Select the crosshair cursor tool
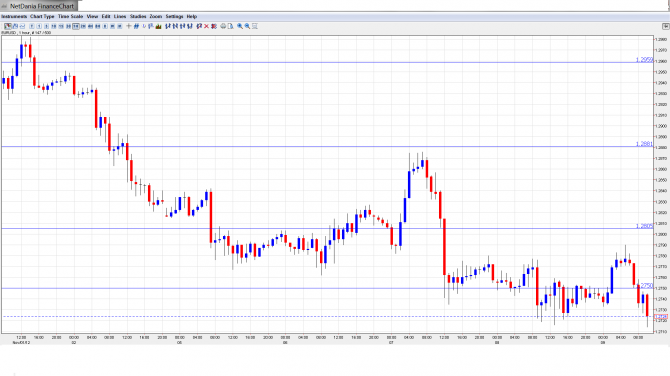Screen dimensions: 670x376 129,26
